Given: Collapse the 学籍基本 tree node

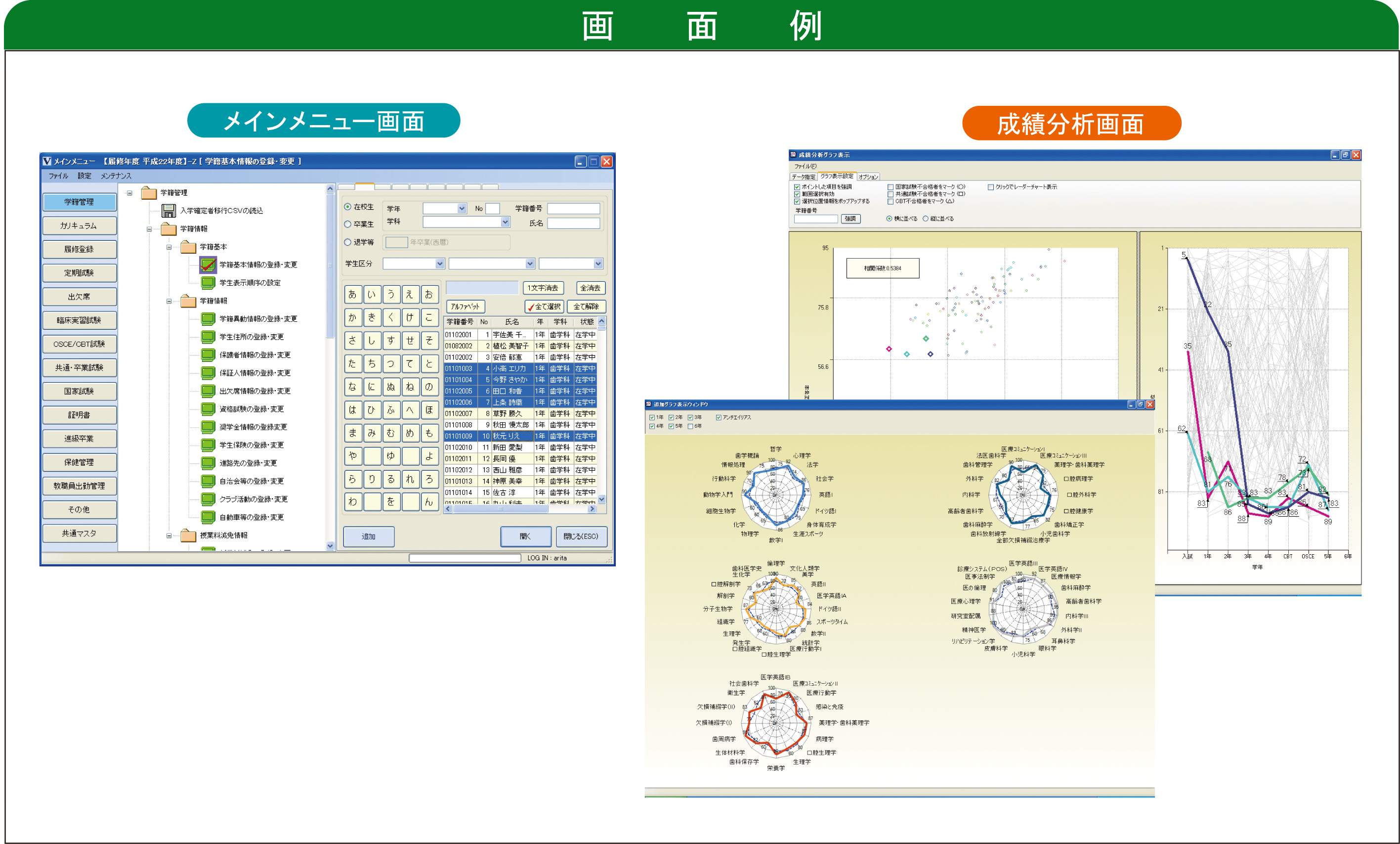Looking at the screenshot, I should click(169, 247).
